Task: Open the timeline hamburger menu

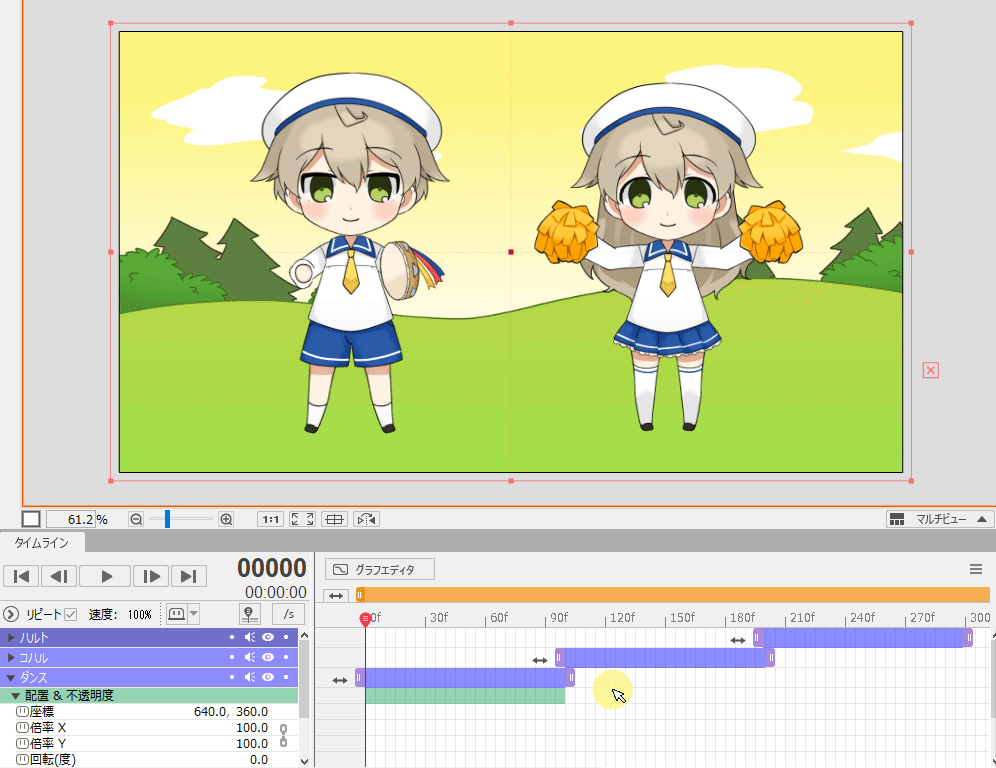Action: 976,569
